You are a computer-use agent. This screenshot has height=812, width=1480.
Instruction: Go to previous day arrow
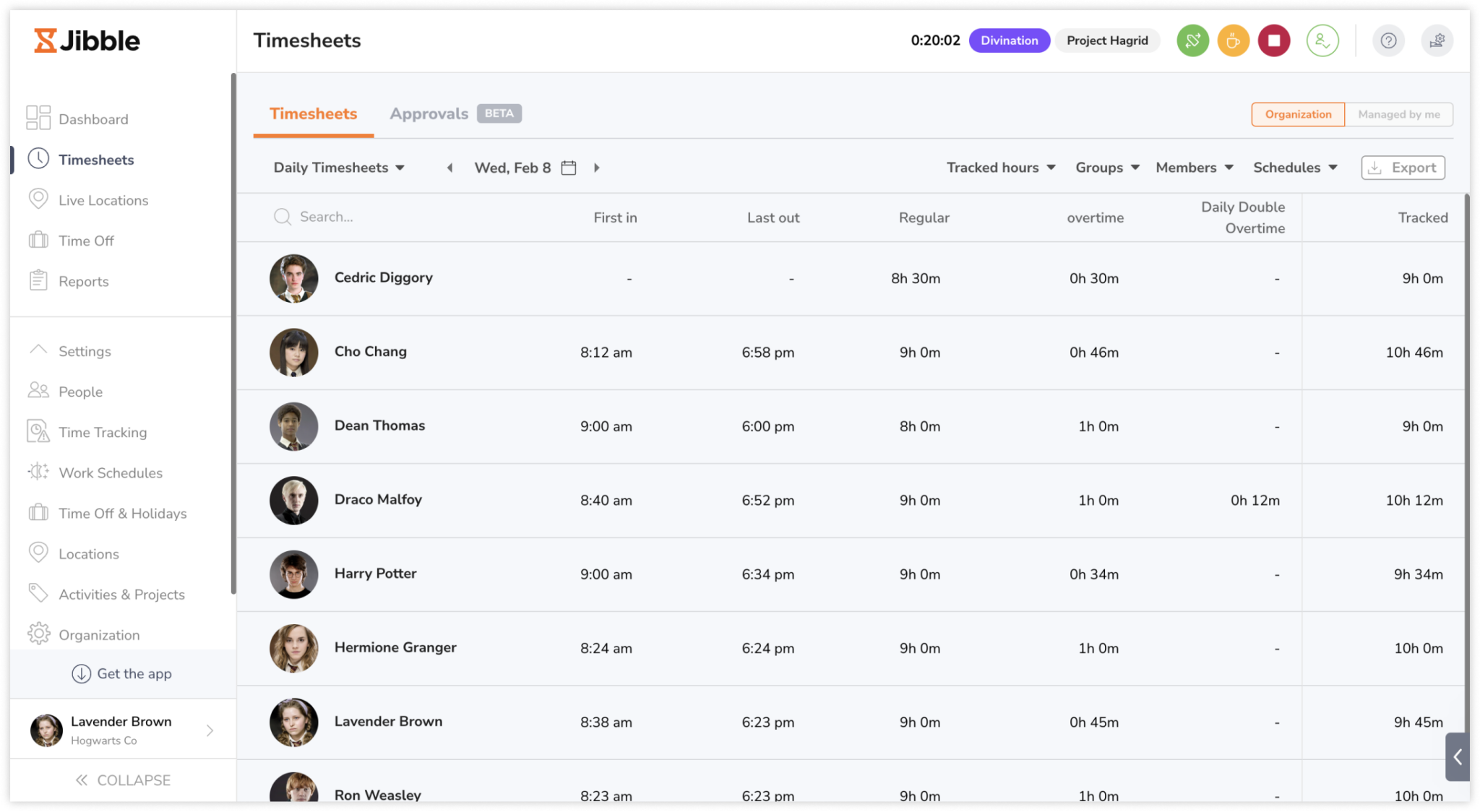click(x=449, y=168)
